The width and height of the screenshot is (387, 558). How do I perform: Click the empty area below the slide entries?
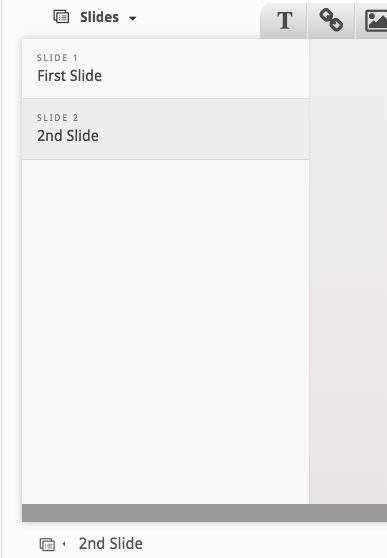click(x=166, y=332)
